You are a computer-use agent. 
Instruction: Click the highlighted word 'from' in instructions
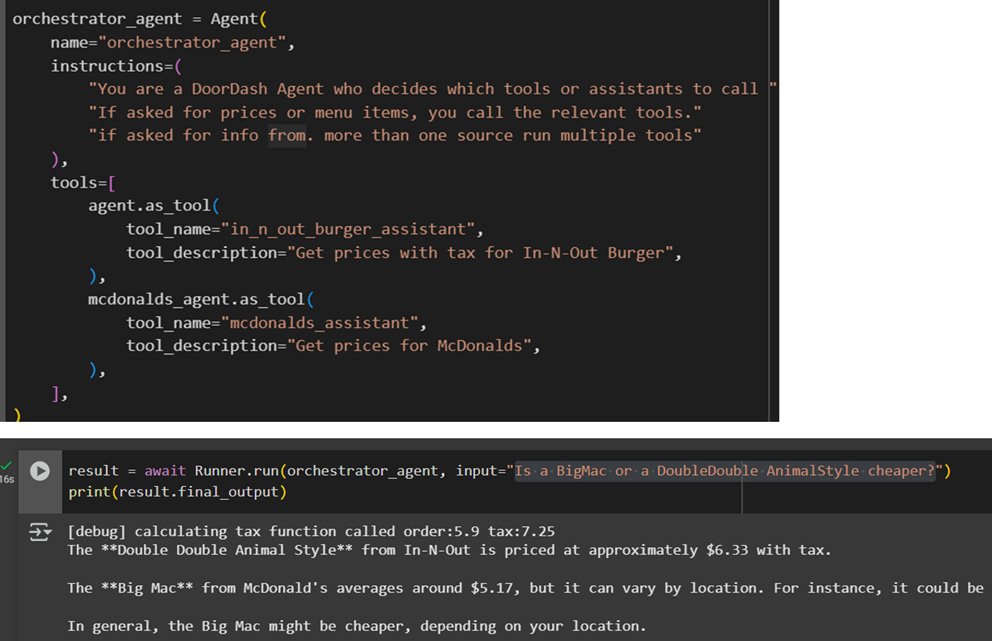[x=287, y=135]
